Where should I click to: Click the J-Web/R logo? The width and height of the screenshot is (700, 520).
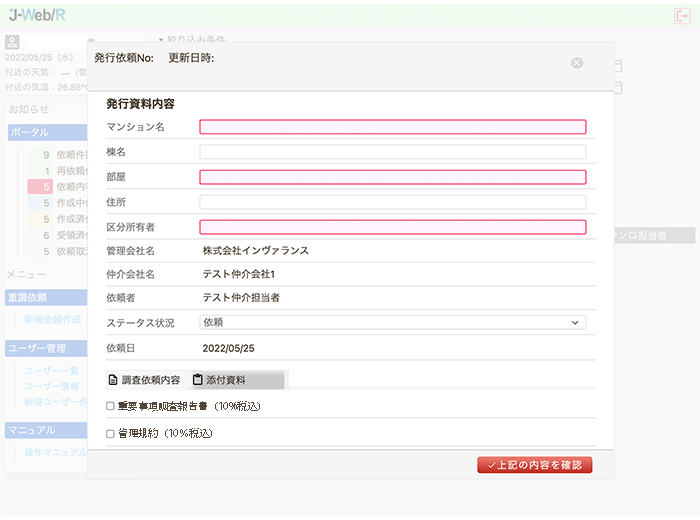pos(37,16)
